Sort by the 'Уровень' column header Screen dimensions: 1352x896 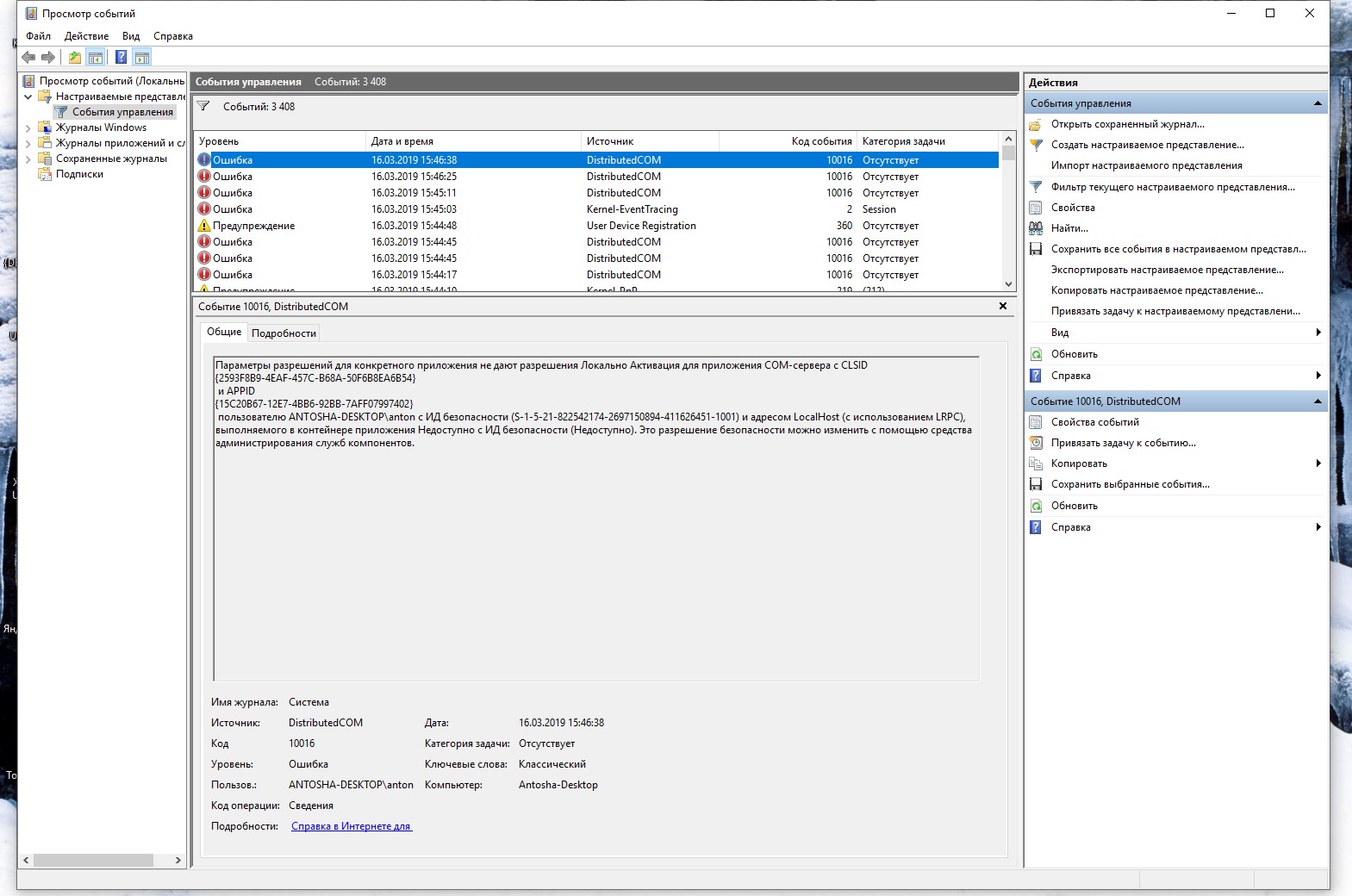(280, 141)
